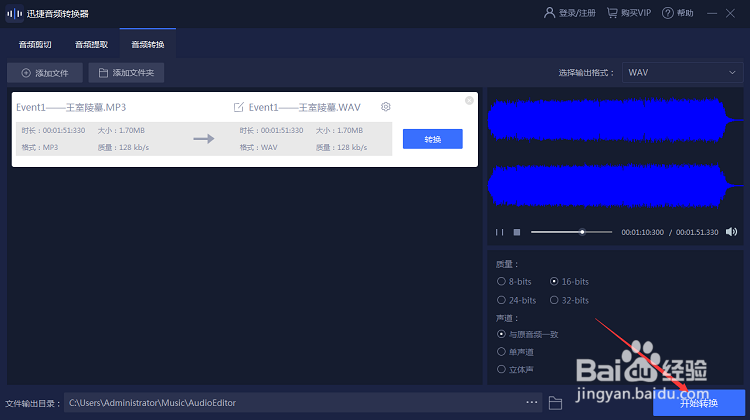Click the lower channel waveform display
This screenshot has height=420, width=750.
coord(616,186)
